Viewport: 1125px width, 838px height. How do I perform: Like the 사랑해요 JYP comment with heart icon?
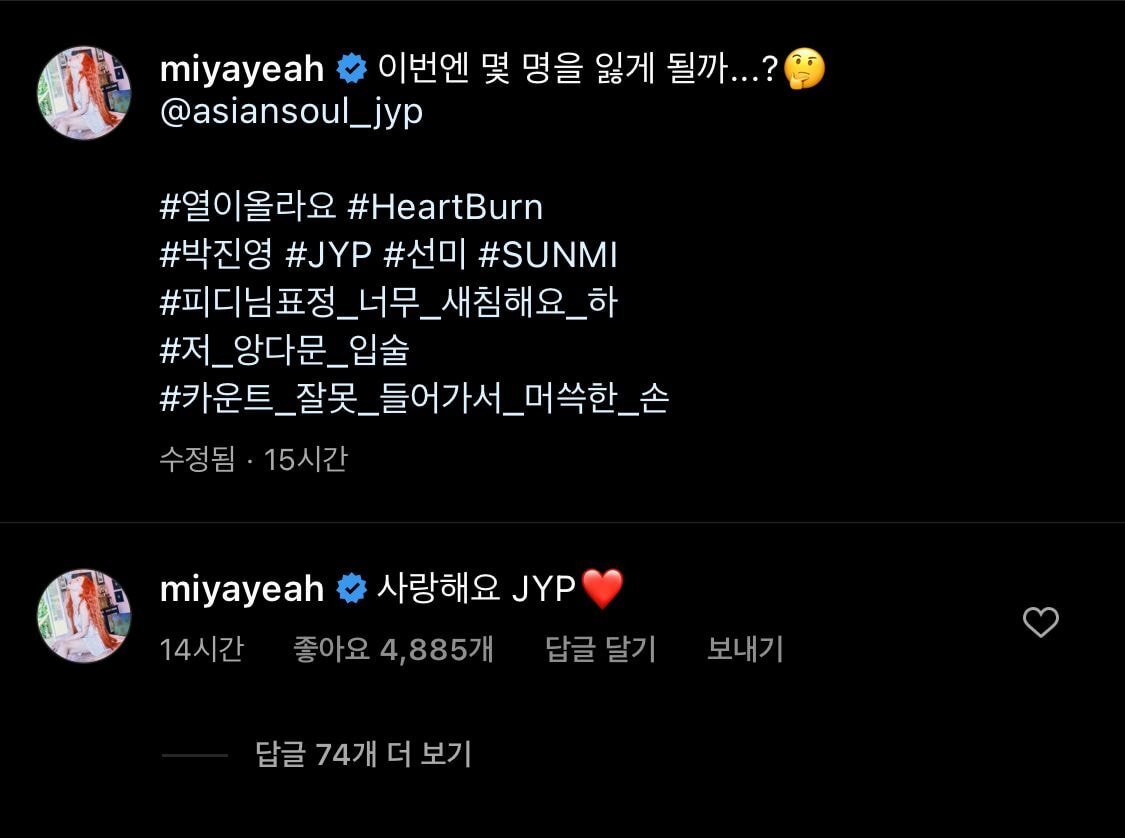coord(1040,622)
